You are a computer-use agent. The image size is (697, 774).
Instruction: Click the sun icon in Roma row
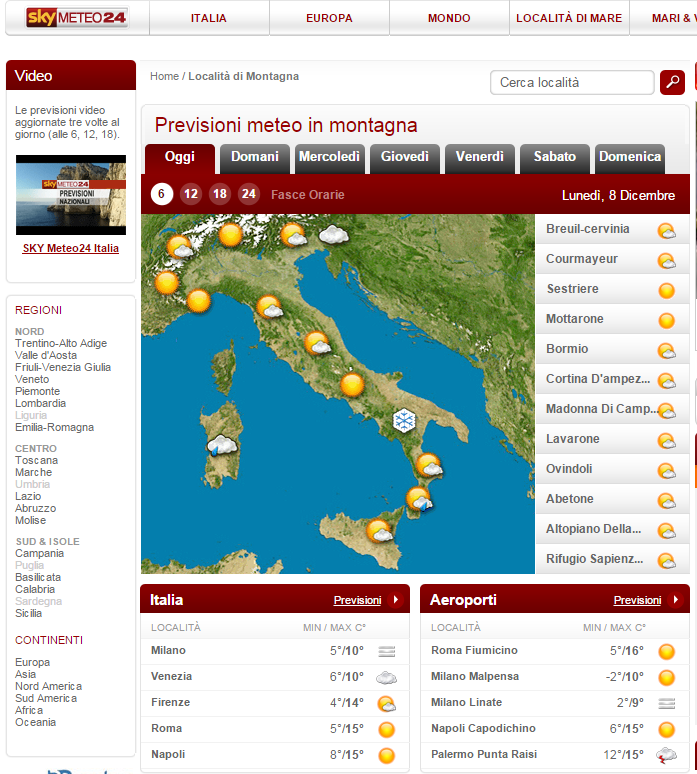tap(387, 730)
